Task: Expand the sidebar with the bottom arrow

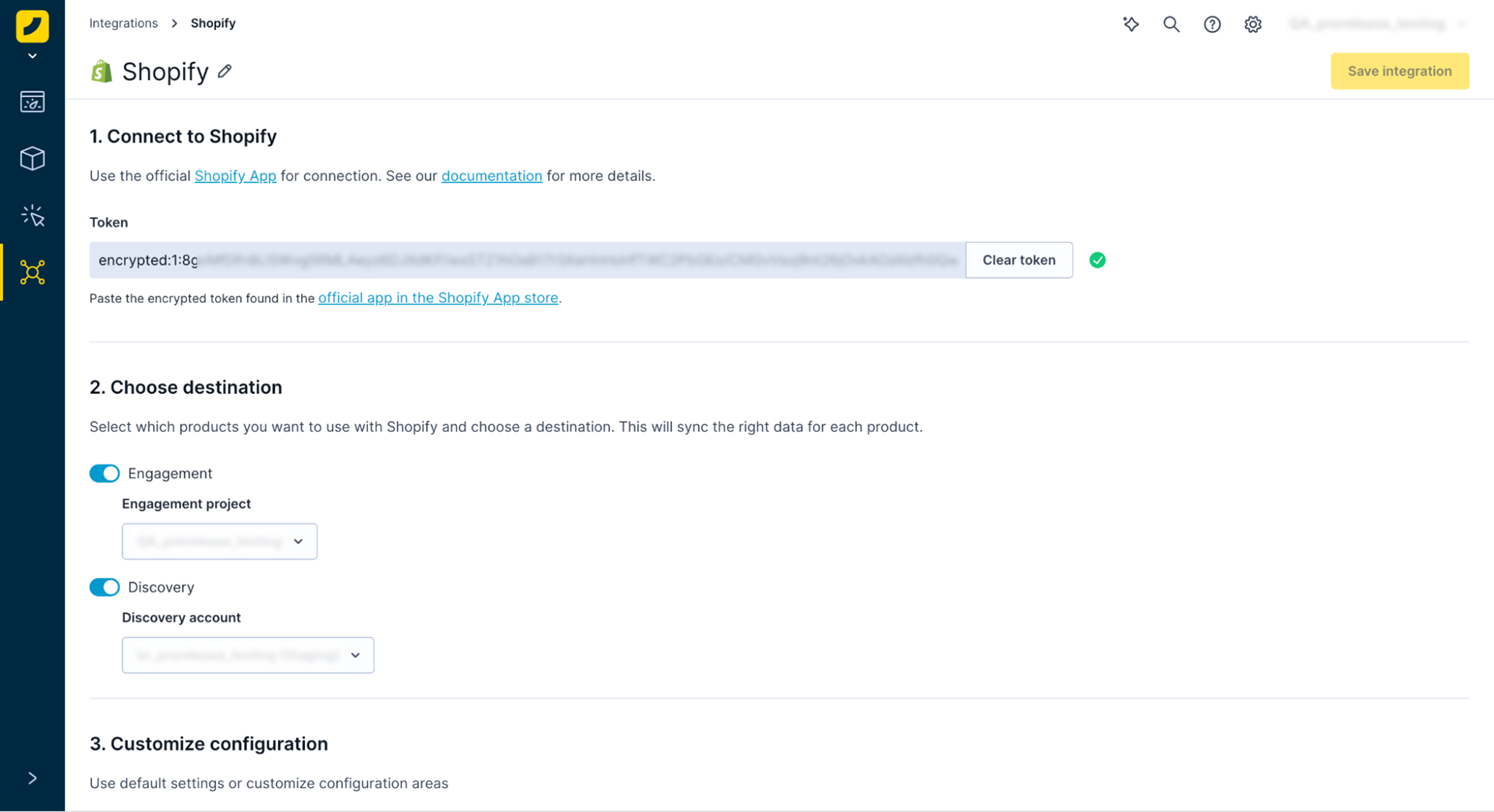Action: tap(33, 778)
